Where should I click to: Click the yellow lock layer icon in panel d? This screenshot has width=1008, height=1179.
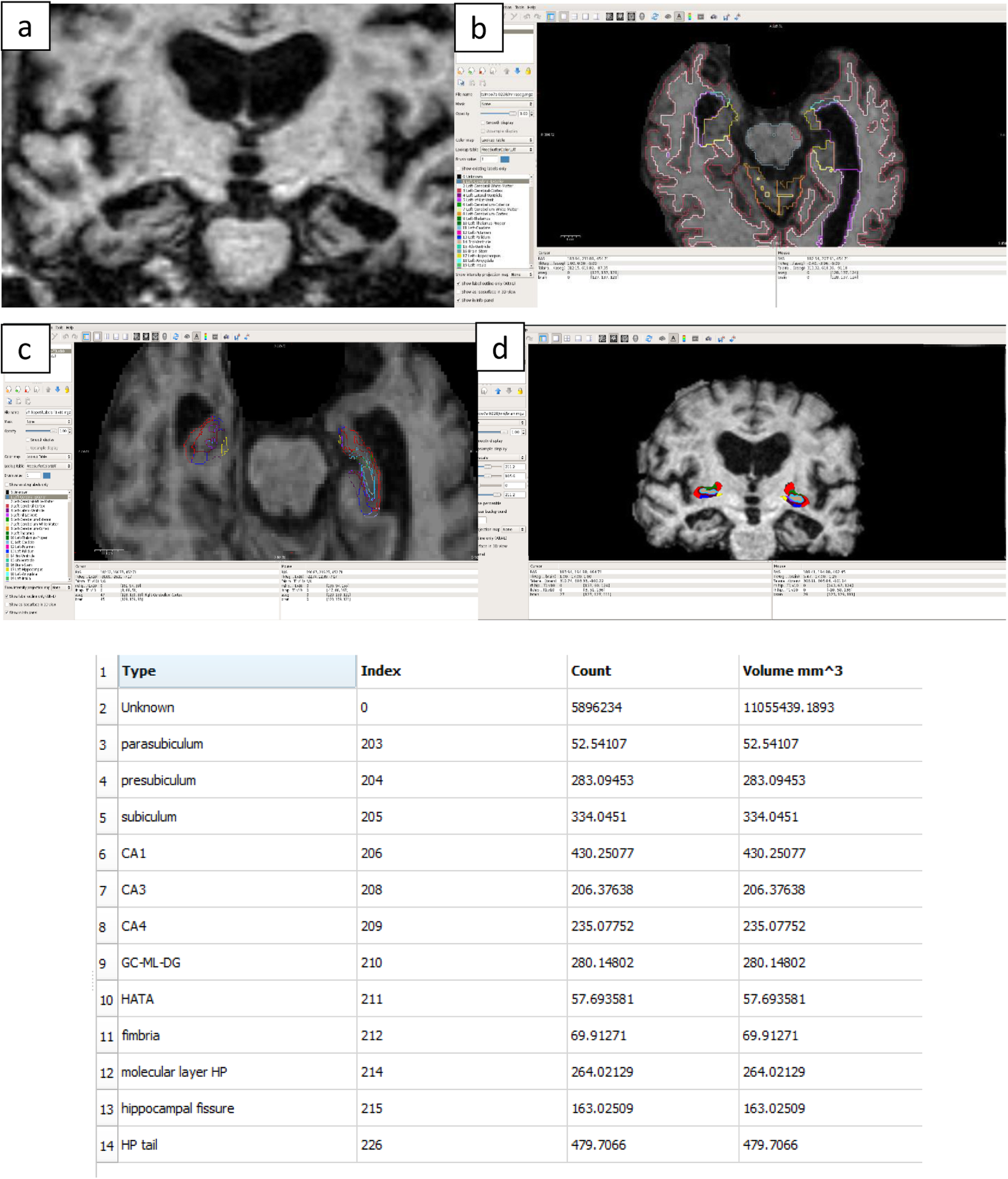point(520,391)
